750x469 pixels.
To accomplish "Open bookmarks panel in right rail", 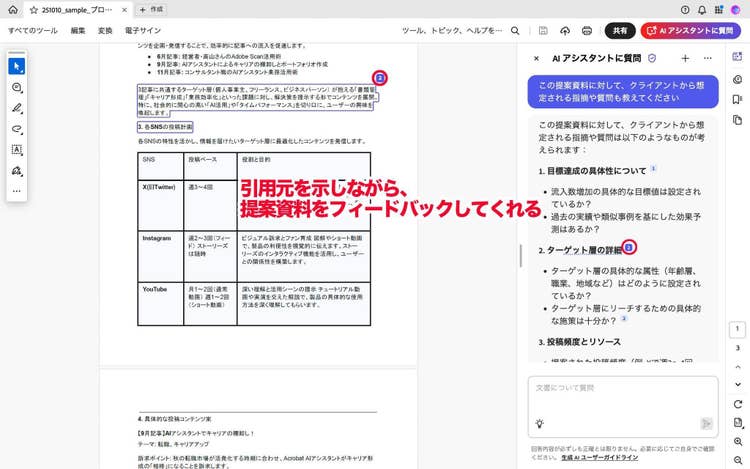I will click(x=737, y=99).
